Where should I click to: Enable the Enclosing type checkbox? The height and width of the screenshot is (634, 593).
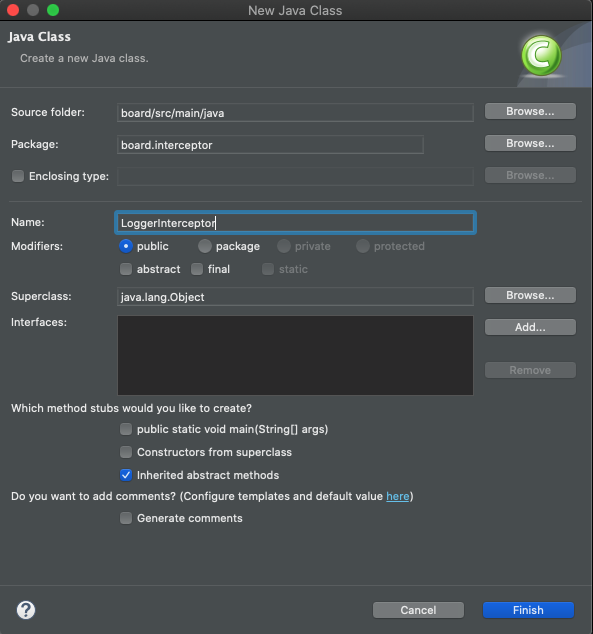[18, 176]
